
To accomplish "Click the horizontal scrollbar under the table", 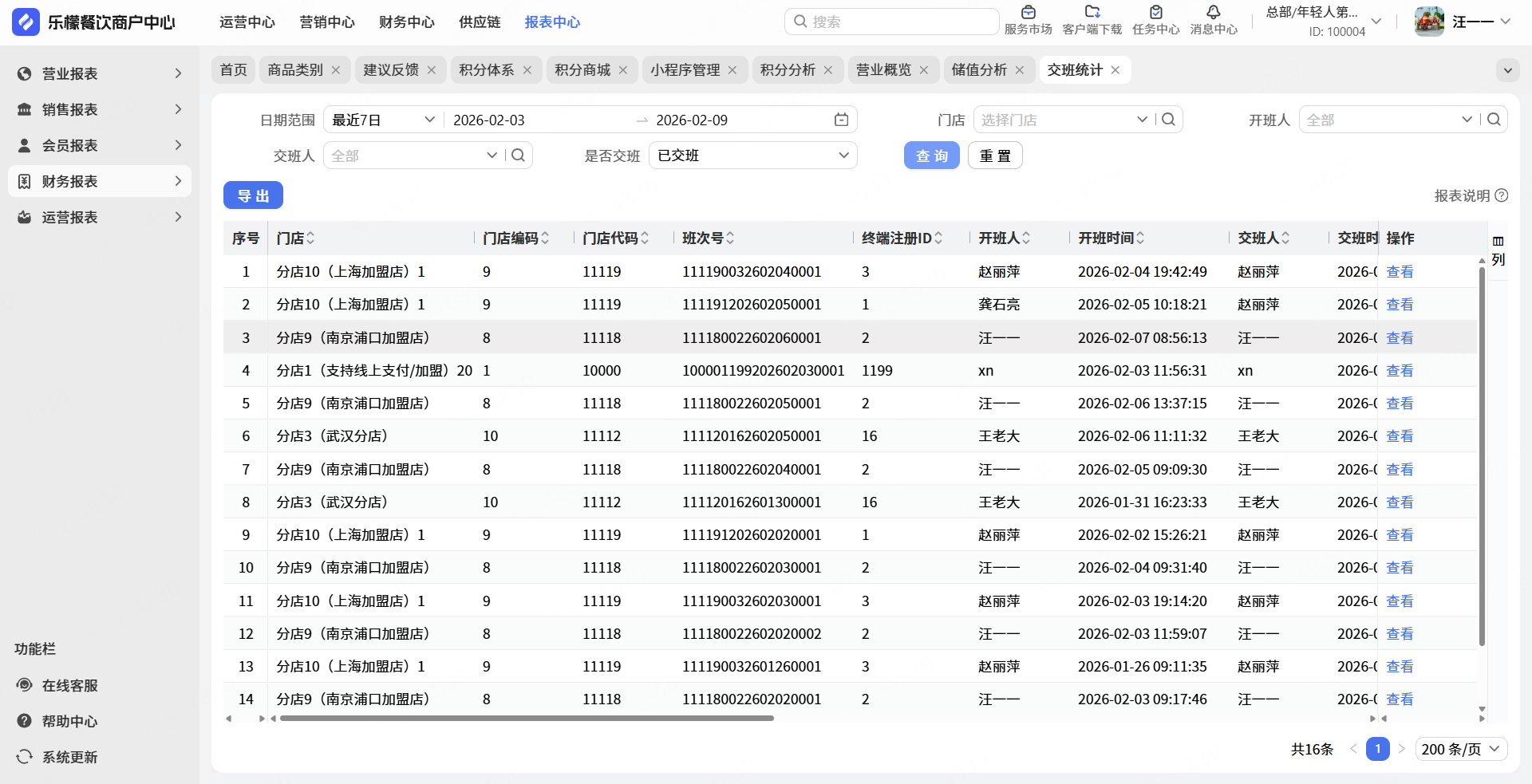I will [527, 719].
